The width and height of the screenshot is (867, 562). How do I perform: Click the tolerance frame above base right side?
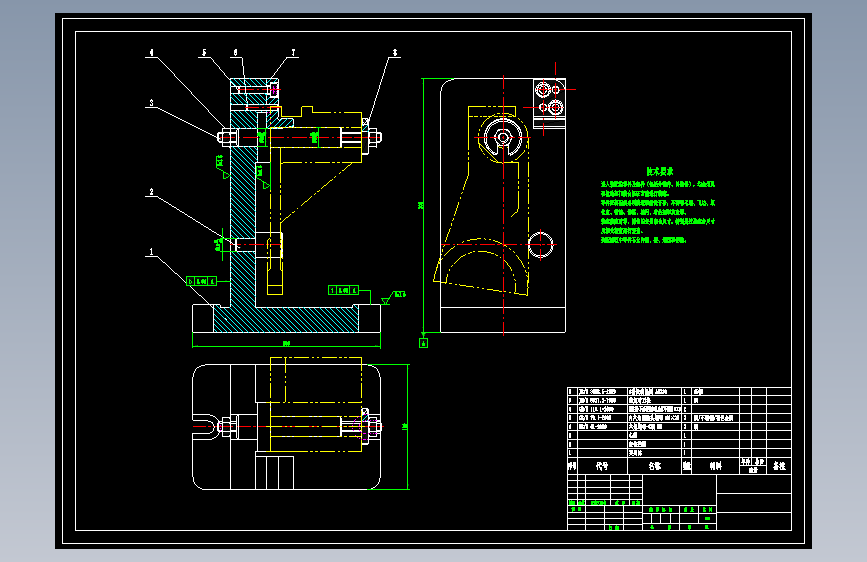tap(343, 290)
